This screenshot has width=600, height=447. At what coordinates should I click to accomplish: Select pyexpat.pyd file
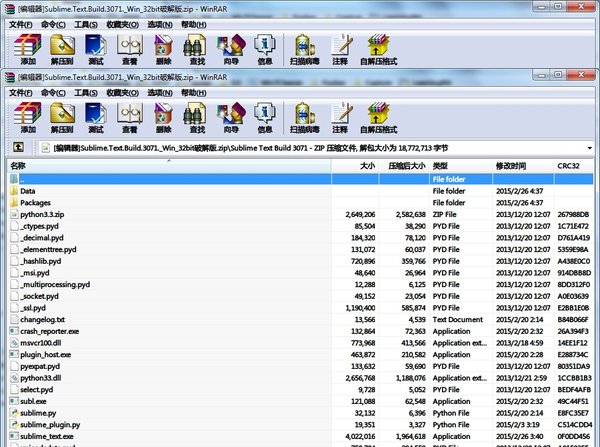pos(301,366)
